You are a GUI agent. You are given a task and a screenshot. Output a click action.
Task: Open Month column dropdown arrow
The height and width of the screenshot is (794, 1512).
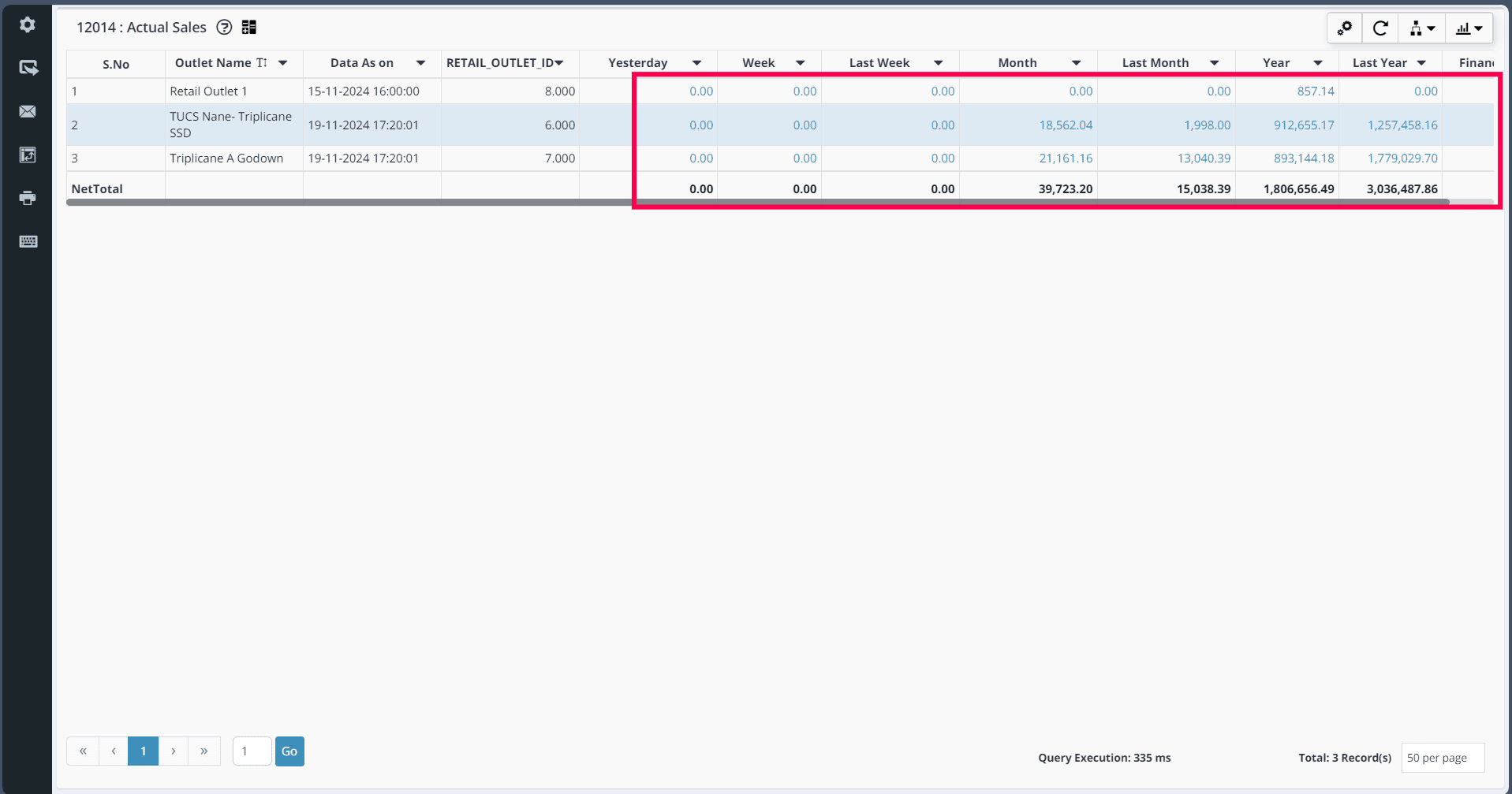coord(1076,63)
